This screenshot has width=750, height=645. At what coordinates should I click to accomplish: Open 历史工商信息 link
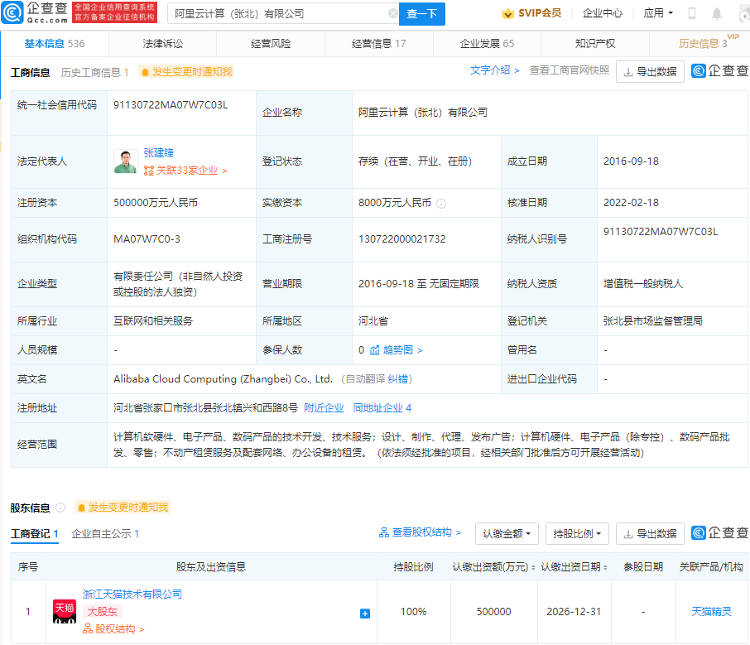[x=95, y=72]
